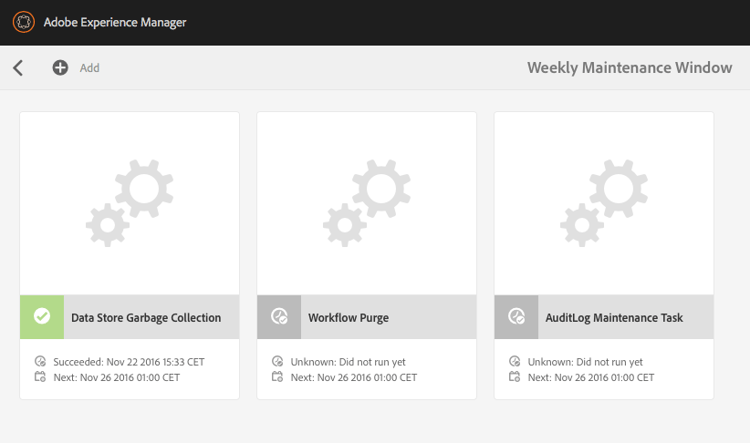Click the green success checkmark on Data Store Garbage Collection
Viewport: 750px width, 443px height.
coord(42,317)
